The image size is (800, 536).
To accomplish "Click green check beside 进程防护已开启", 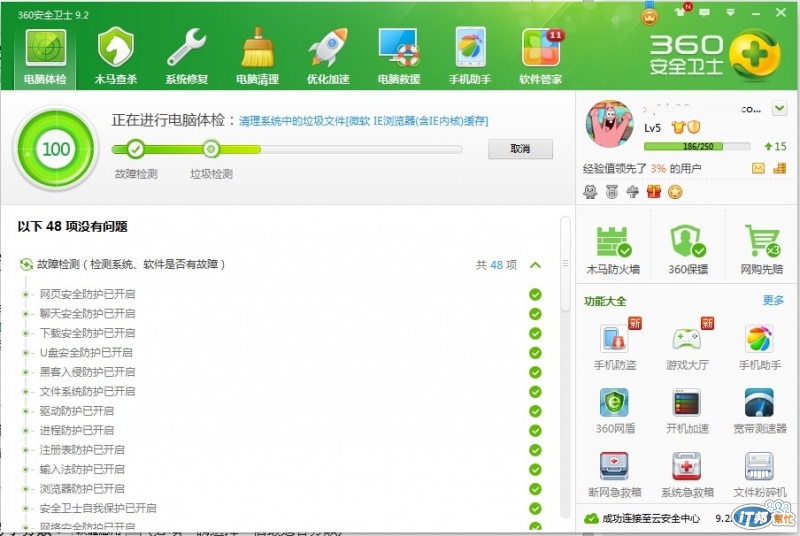I will coord(535,430).
